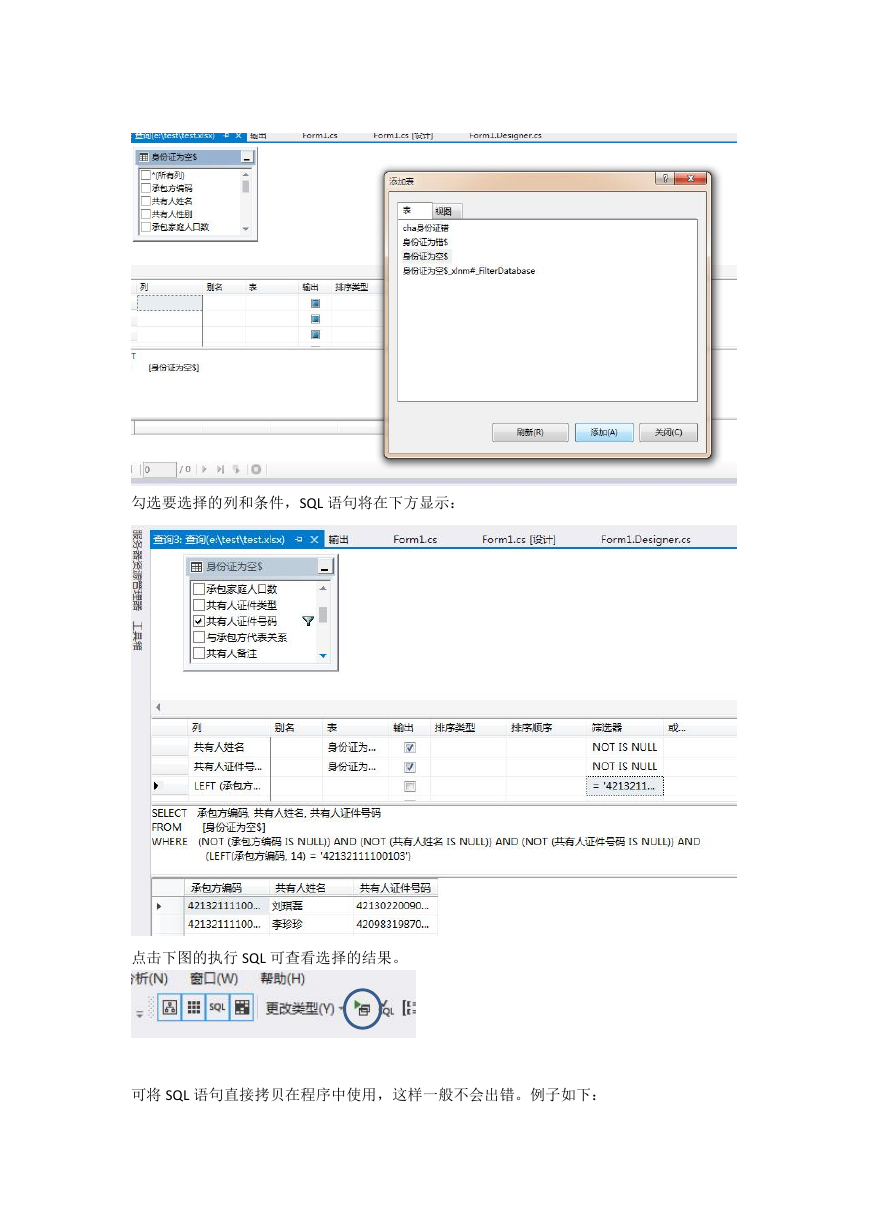Click the 共有人证件号... grid row cell
The width and height of the screenshot is (869, 1228).
[229, 767]
